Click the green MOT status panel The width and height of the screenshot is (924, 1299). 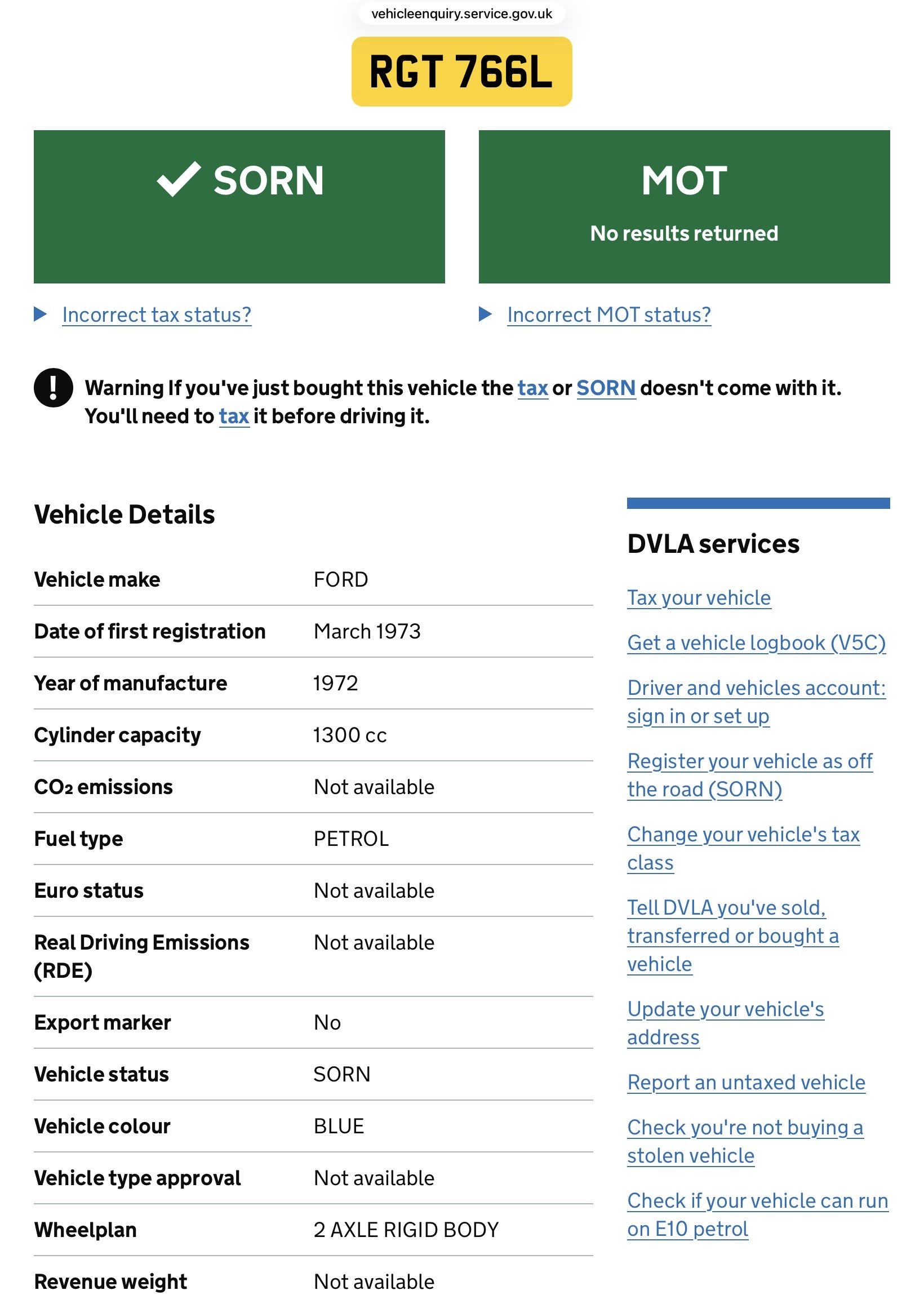(x=684, y=206)
